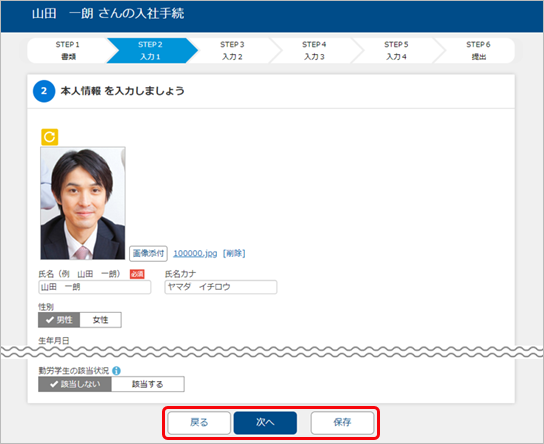This screenshot has width=544, height=444.
Task: Click the blue number 2 step badge
Action: pos(44,91)
